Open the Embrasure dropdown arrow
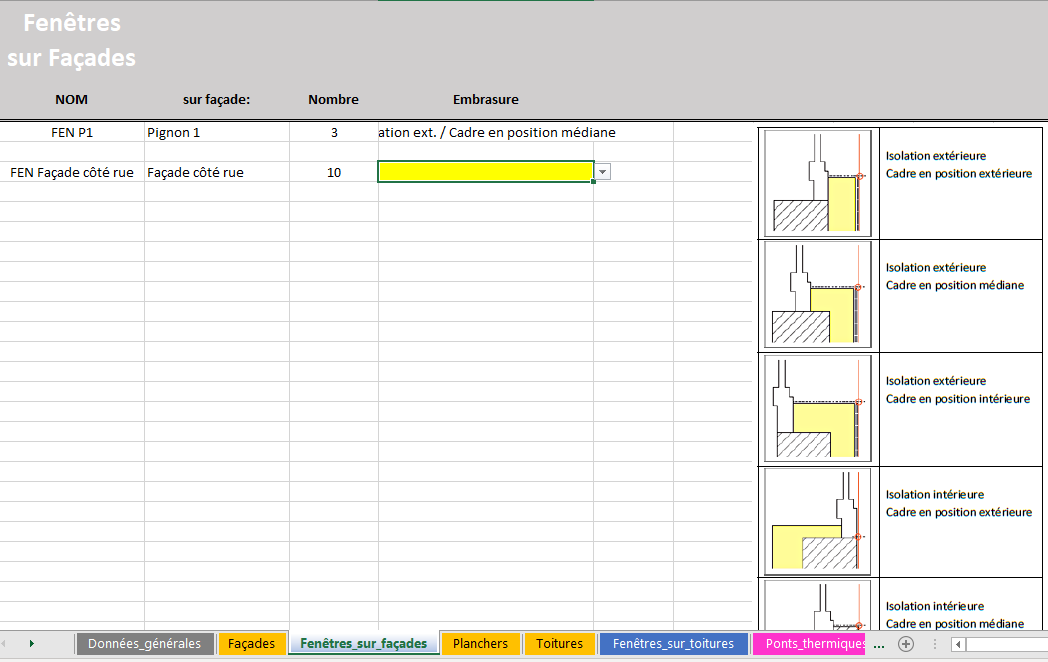This screenshot has width=1048, height=662. [x=602, y=172]
